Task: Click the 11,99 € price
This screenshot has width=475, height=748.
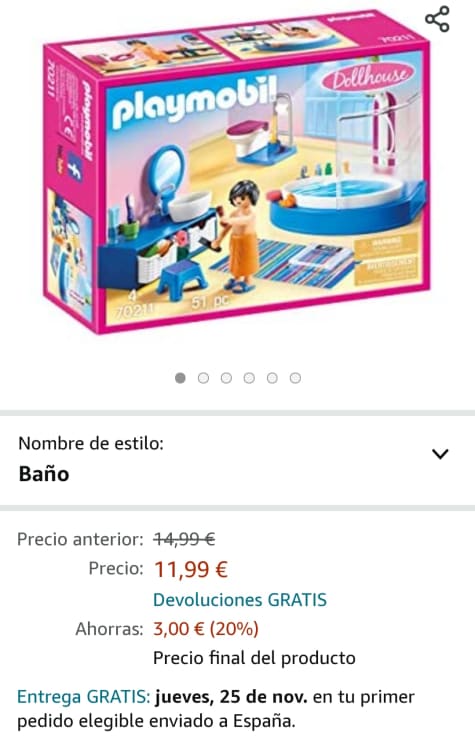Action: point(191,569)
